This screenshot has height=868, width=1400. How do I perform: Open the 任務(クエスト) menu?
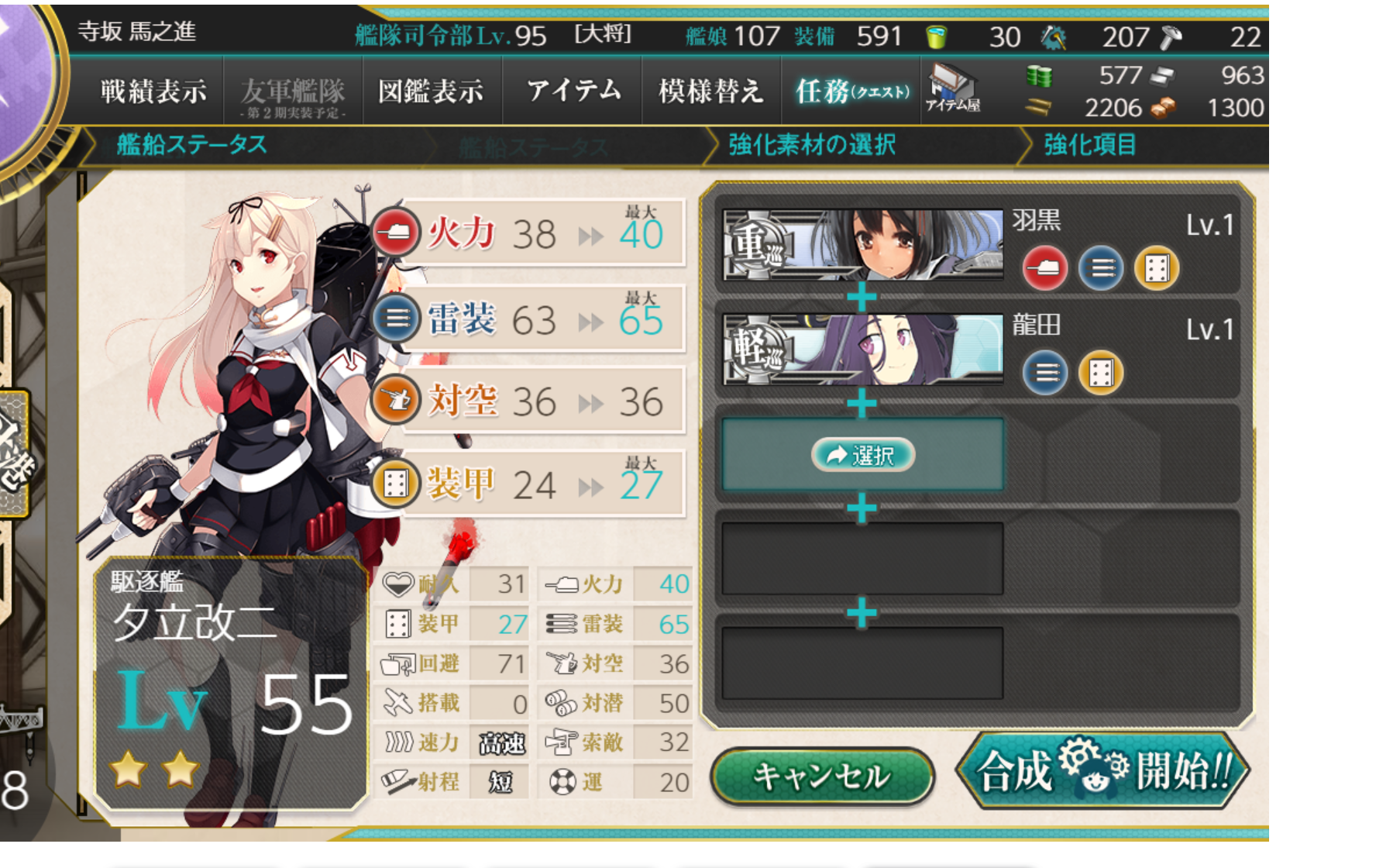tap(852, 91)
